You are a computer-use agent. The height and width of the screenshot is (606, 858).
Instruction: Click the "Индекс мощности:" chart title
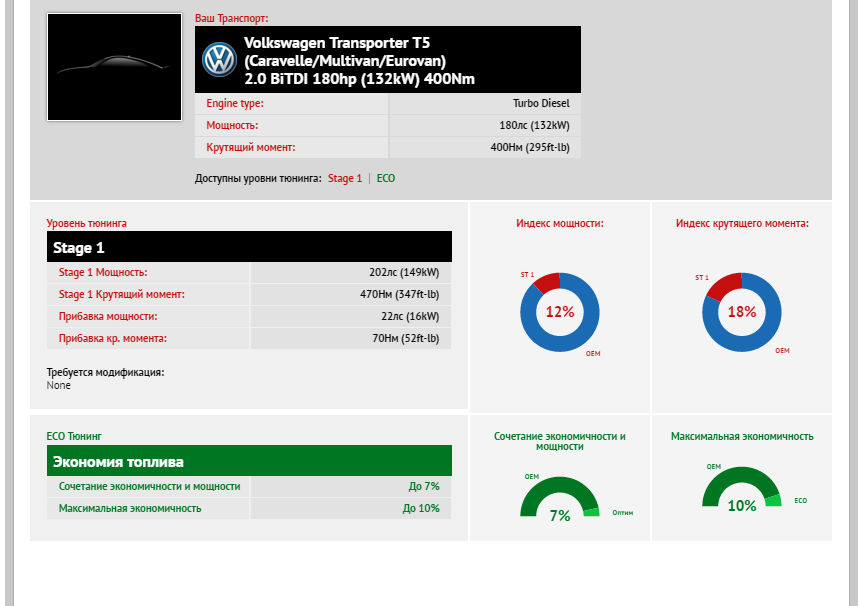click(x=560, y=223)
